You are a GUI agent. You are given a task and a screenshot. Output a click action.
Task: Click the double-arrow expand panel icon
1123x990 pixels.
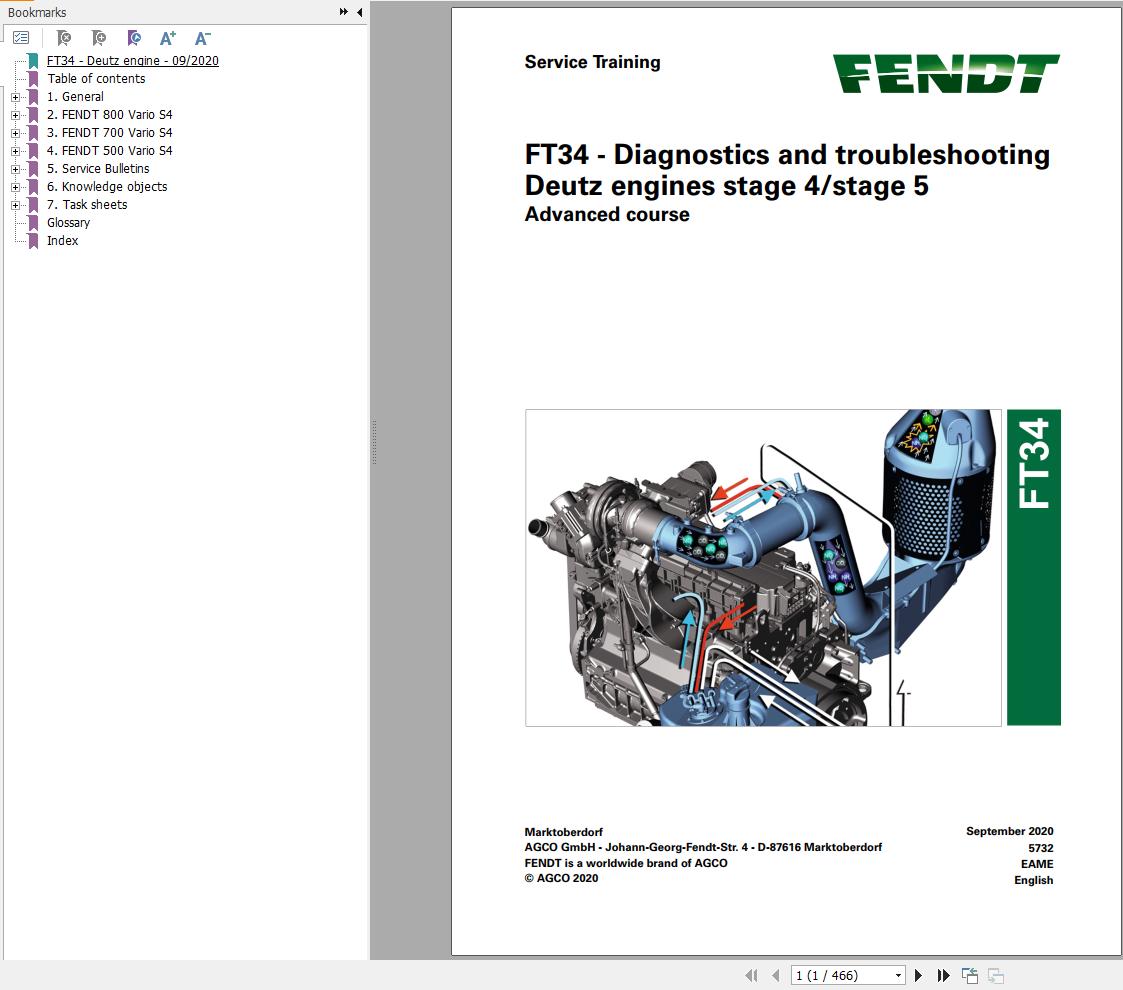pyautogui.click(x=344, y=12)
